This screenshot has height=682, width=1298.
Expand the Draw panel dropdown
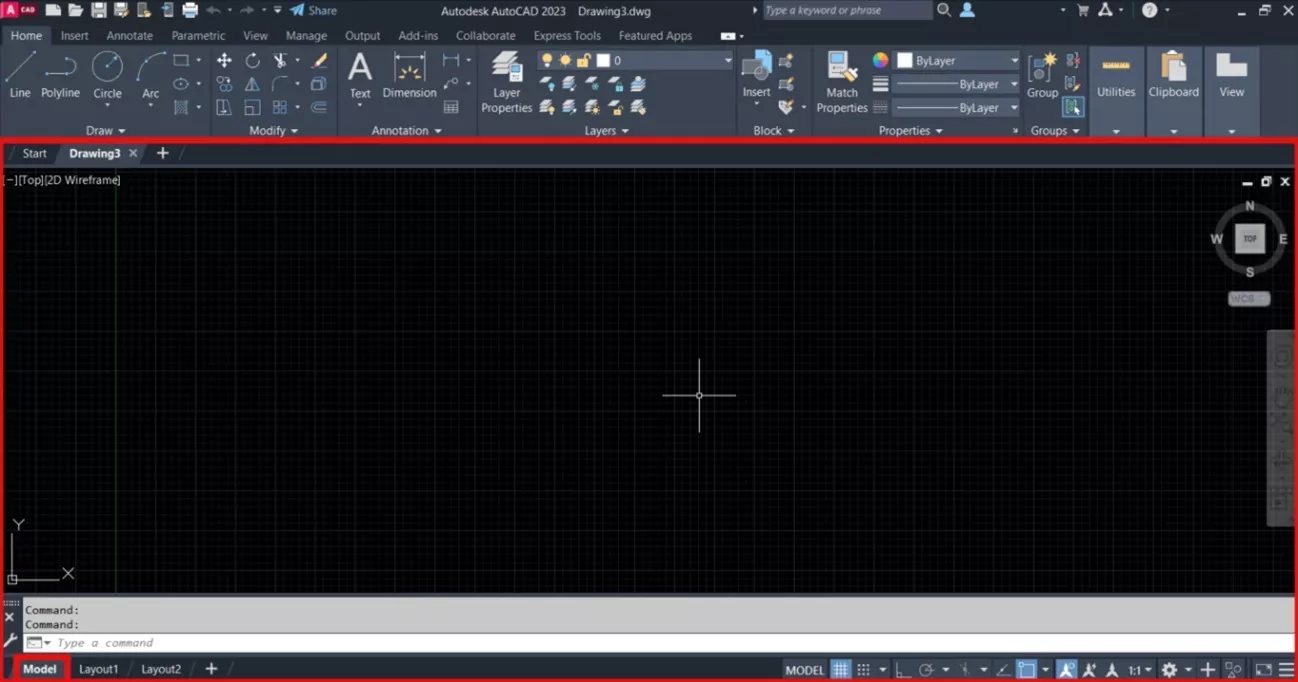pos(106,131)
